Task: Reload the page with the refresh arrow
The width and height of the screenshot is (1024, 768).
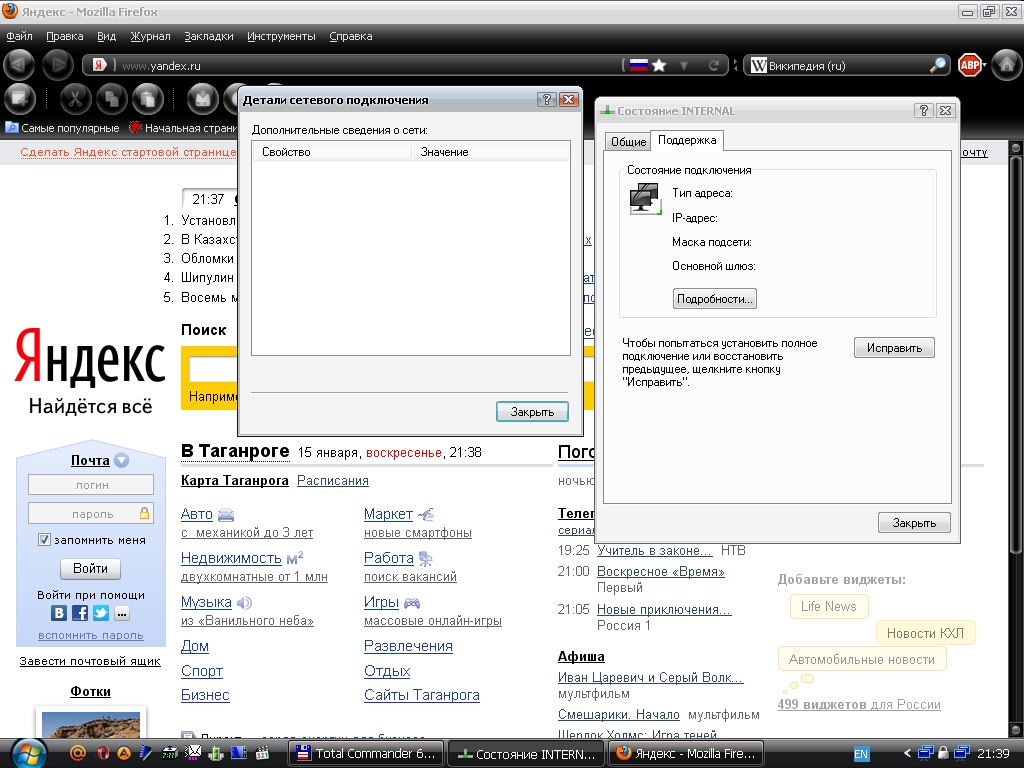Action: (x=714, y=65)
